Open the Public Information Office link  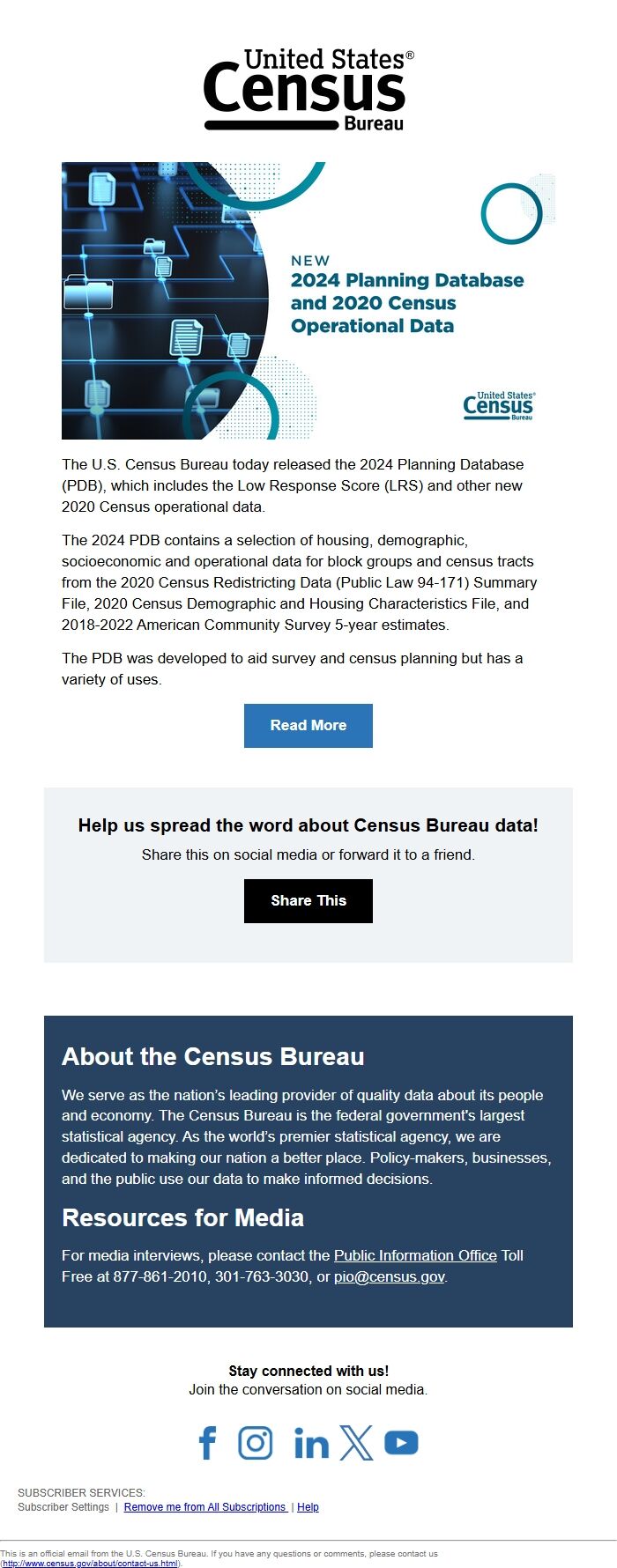click(414, 1255)
